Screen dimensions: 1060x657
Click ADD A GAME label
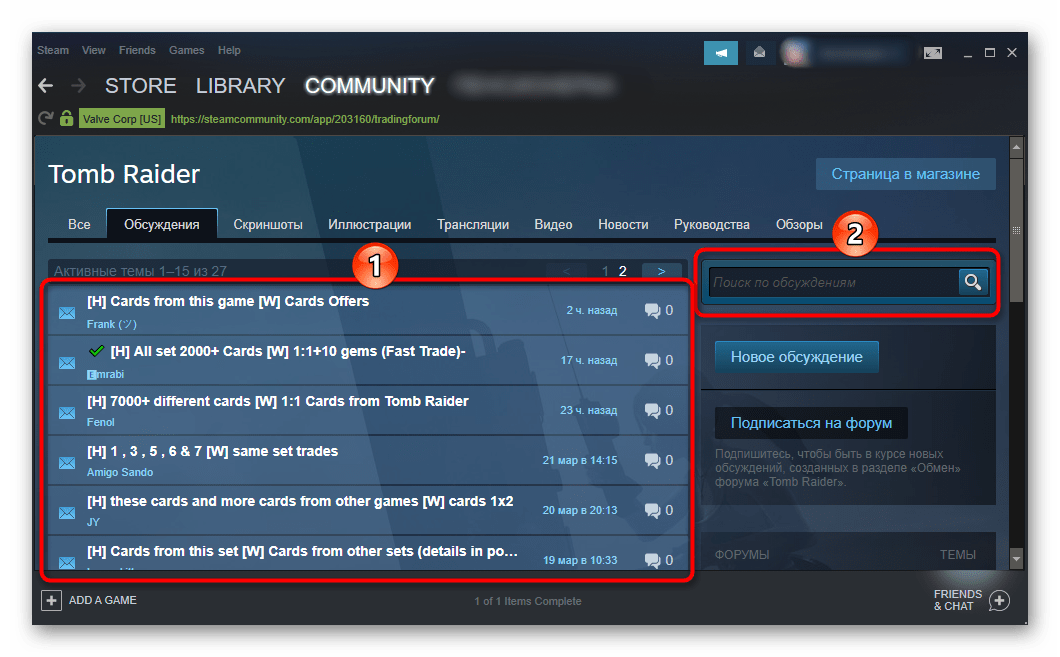click(103, 600)
